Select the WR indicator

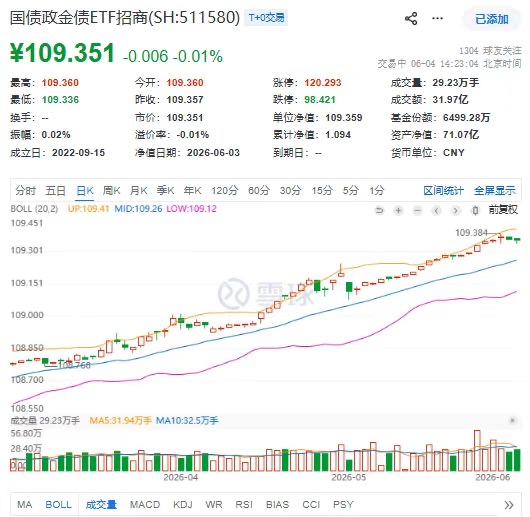coord(214,505)
